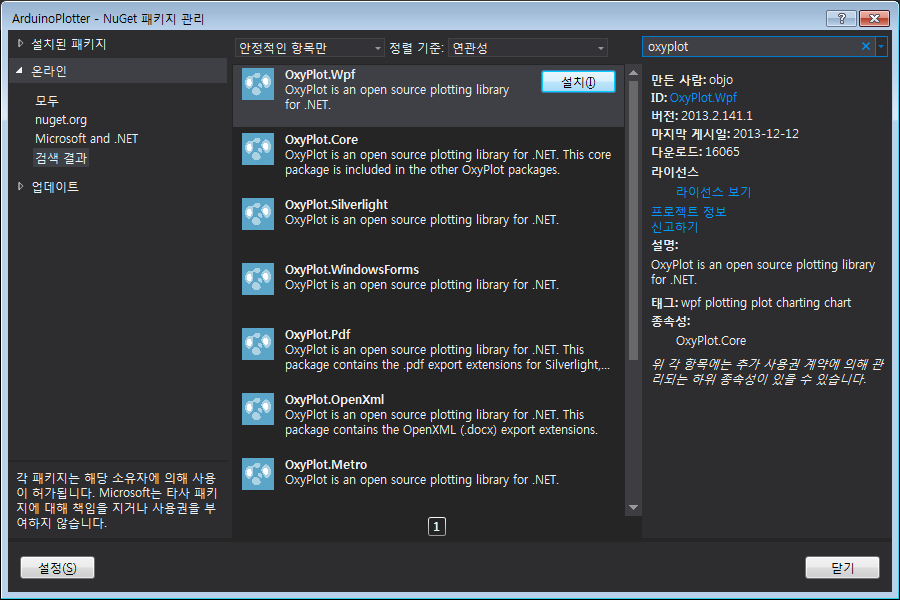This screenshot has width=900, height=600.
Task: Click the scrollbar down arrow
Action: [x=633, y=507]
